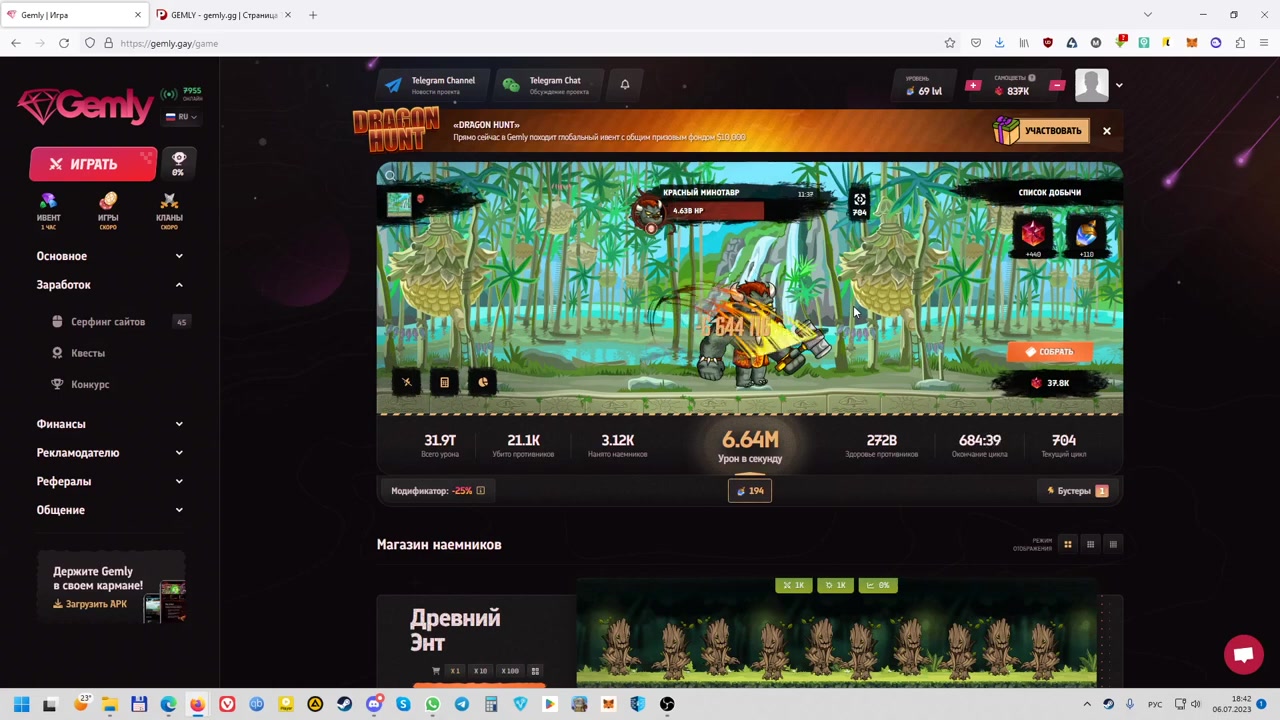
Task: Click the УЧАСТВОВАТЬ button in banner
Action: [1041, 131]
